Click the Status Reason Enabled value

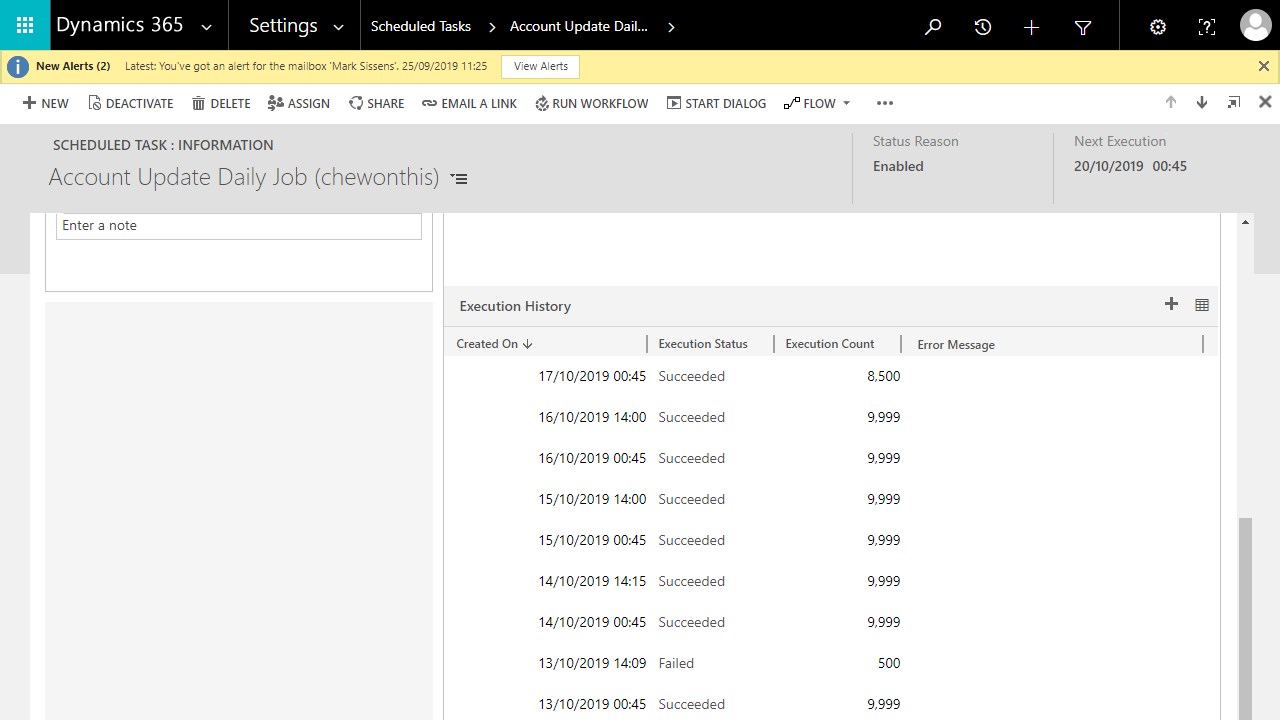coord(898,167)
